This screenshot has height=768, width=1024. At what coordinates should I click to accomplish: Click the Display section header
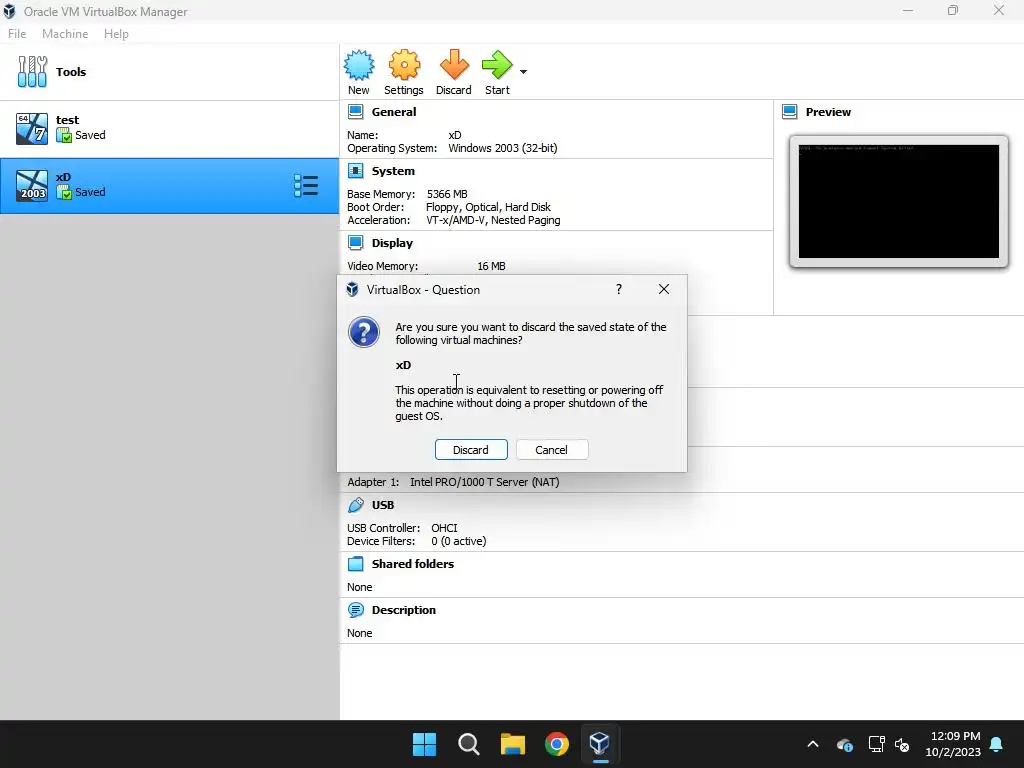click(392, 243)
